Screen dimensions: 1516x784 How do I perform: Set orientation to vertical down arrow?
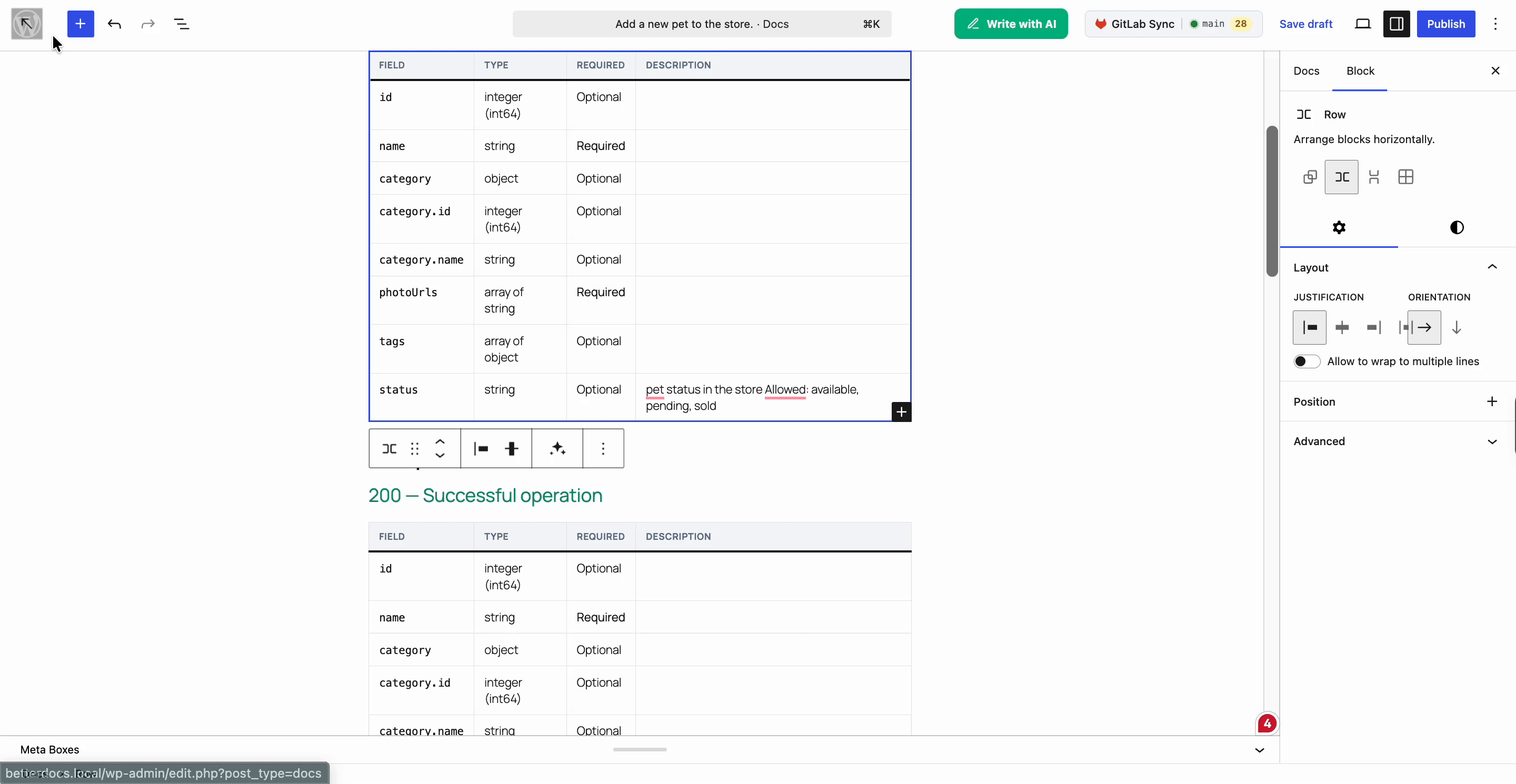pos(1457,328)
